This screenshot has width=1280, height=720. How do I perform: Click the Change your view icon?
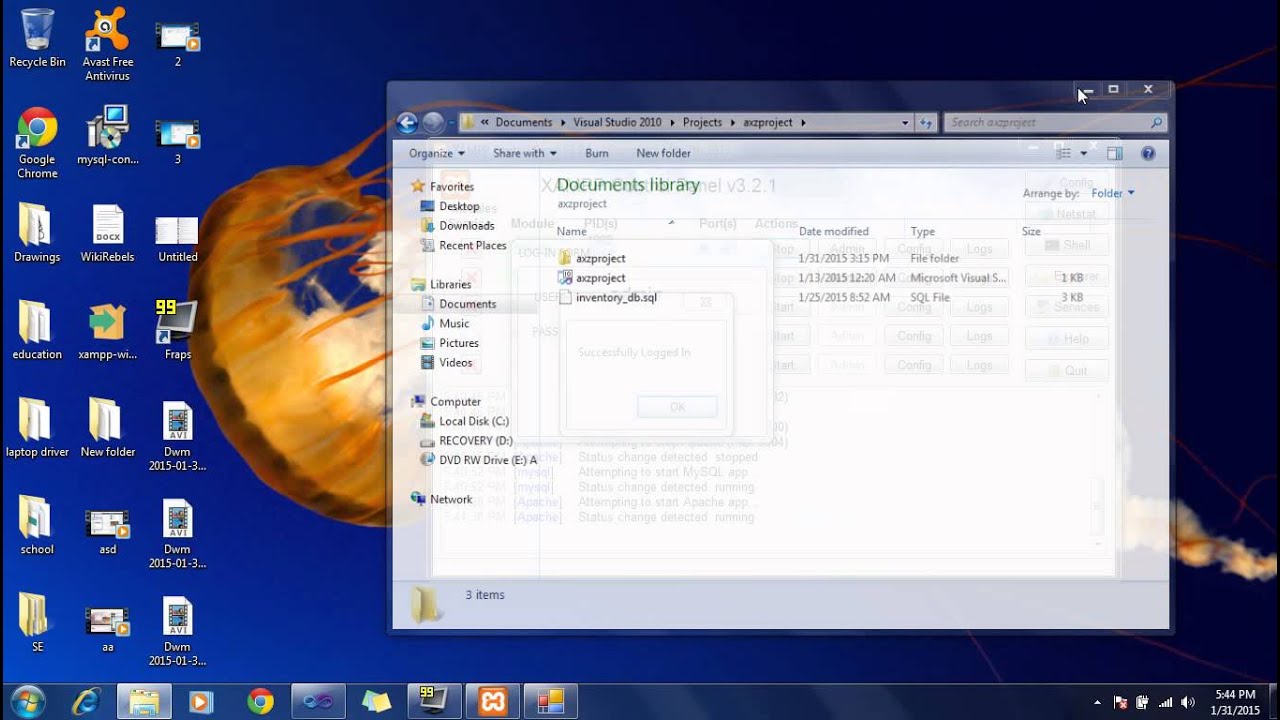(x=1064, y=153)
